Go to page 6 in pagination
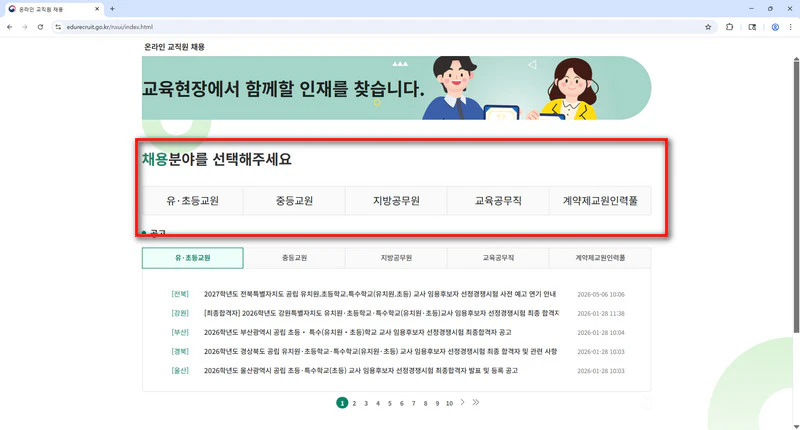 pyautogui.click(x=402, y=403)
